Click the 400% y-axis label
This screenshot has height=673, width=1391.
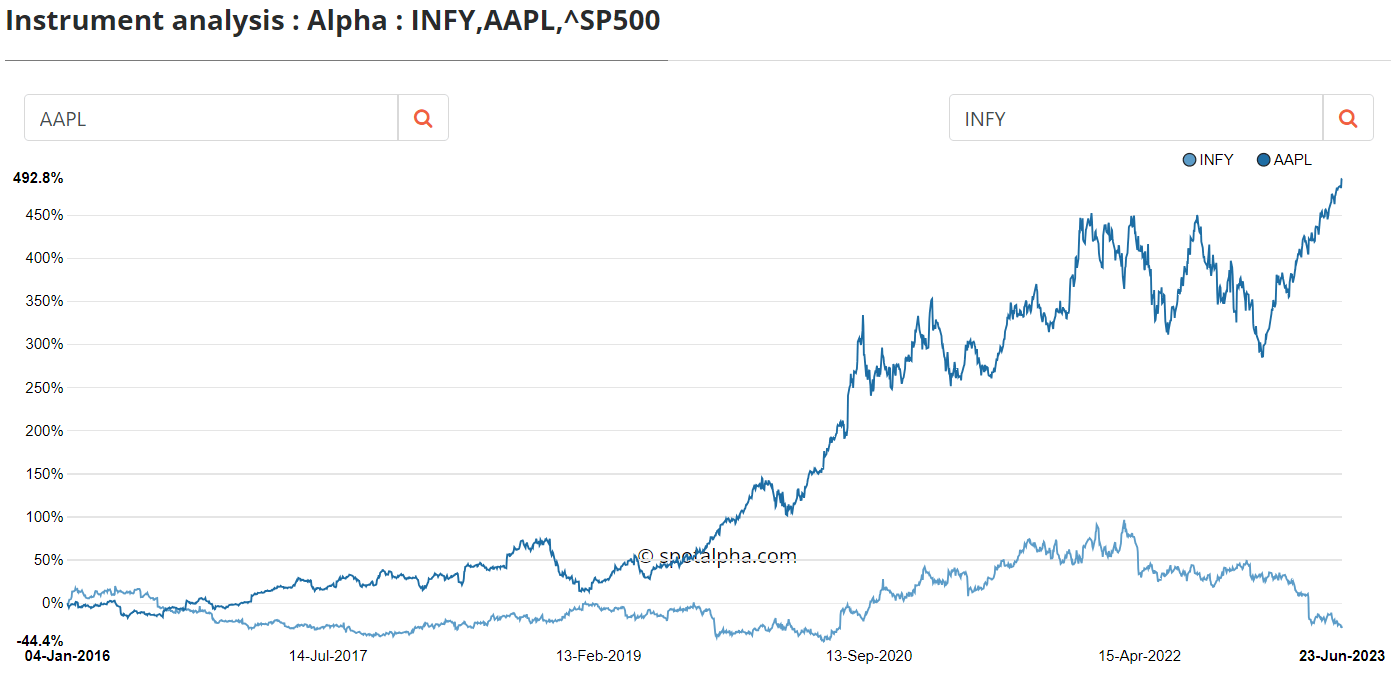(x=45, y=258)
